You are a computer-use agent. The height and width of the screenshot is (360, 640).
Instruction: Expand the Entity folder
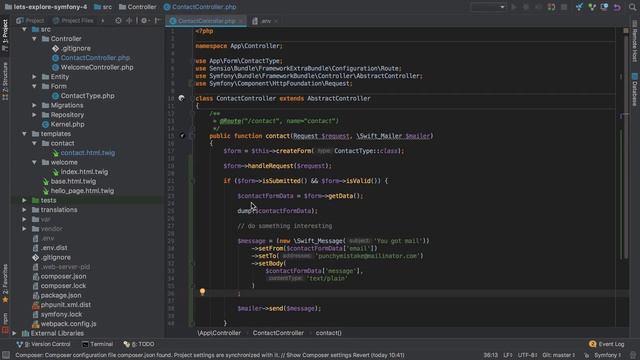34,77
